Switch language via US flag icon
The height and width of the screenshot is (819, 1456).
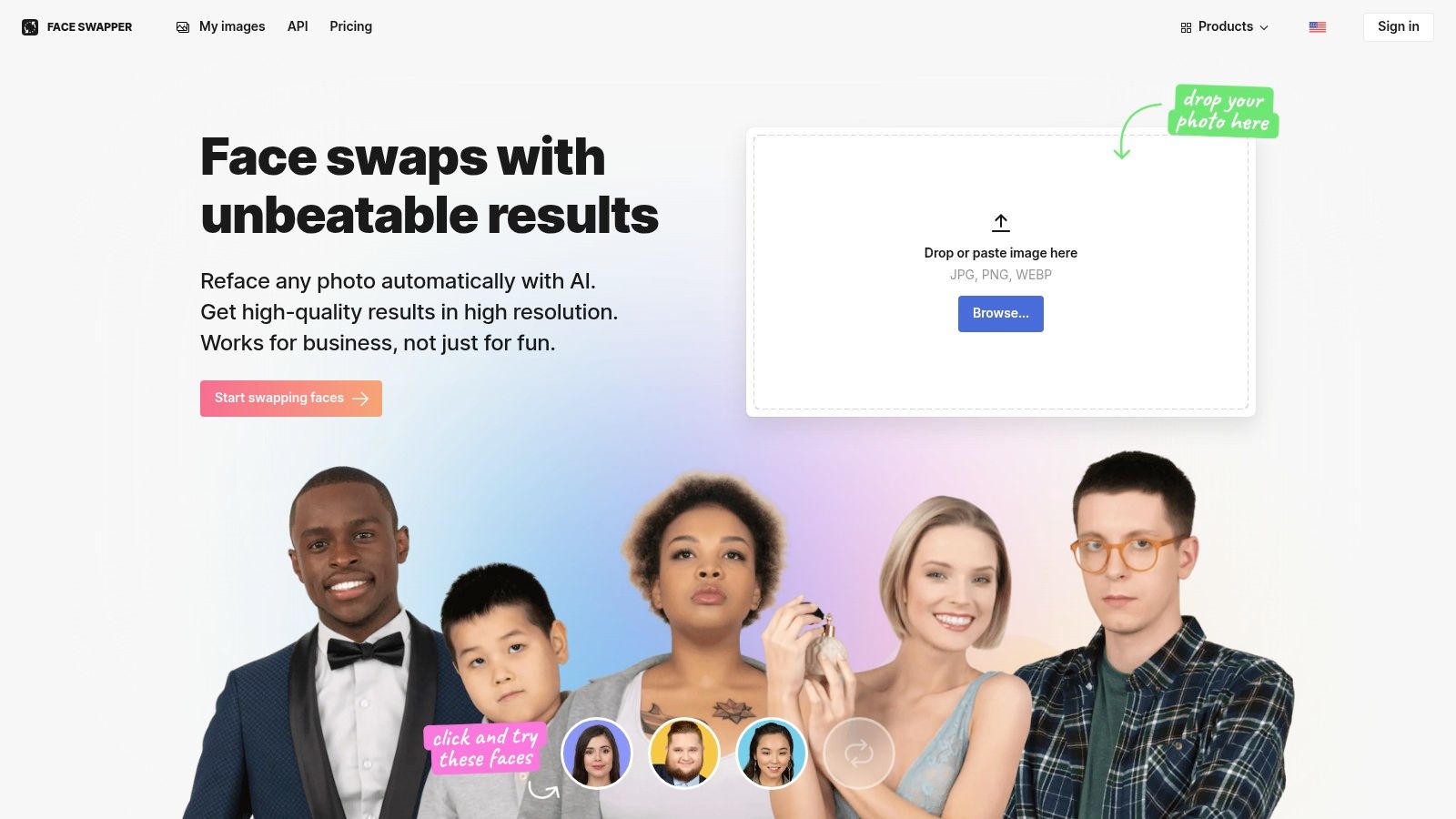(x=1318, y=27)
